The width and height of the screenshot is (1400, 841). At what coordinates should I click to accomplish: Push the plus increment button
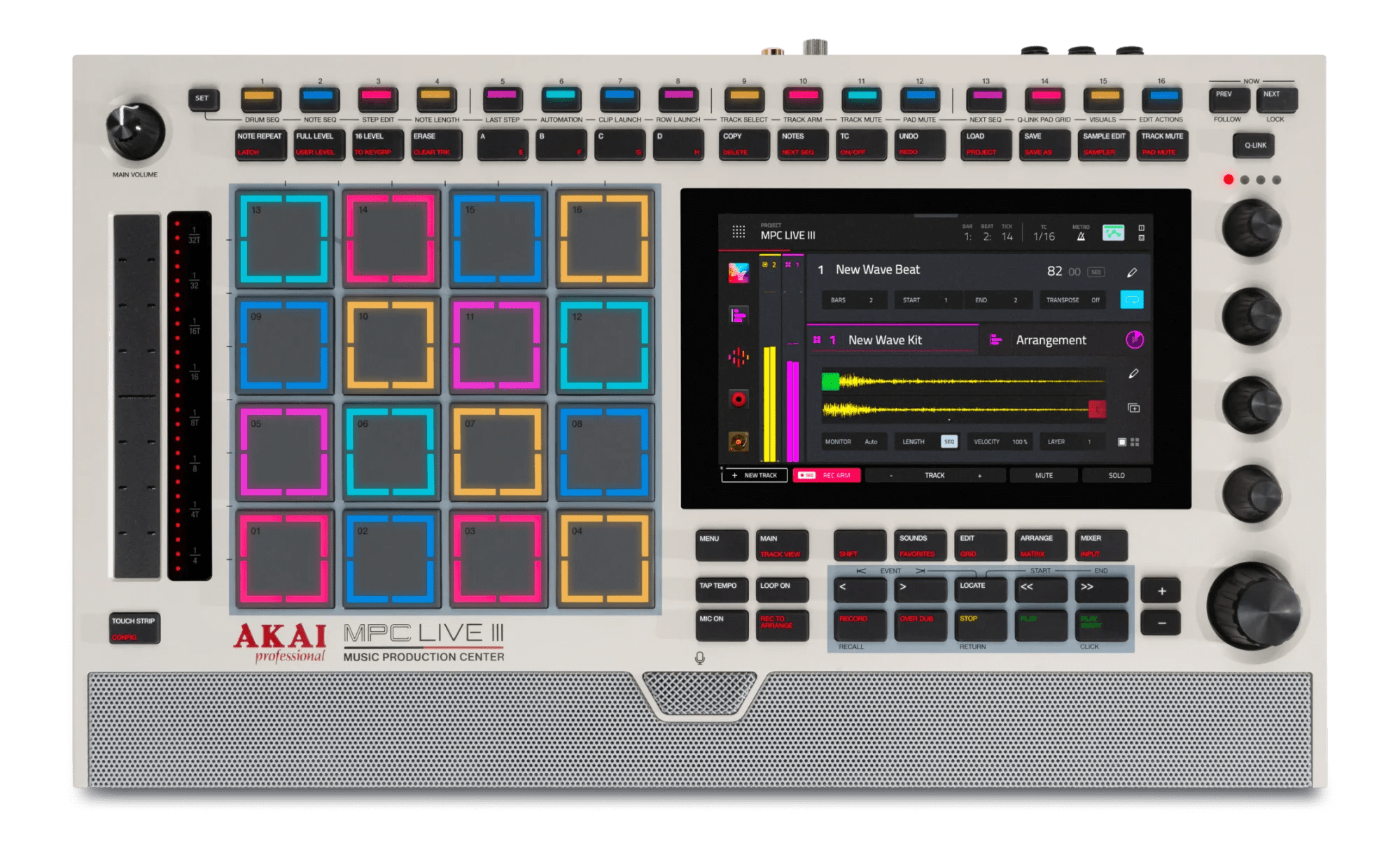[x=1161, y=591]
